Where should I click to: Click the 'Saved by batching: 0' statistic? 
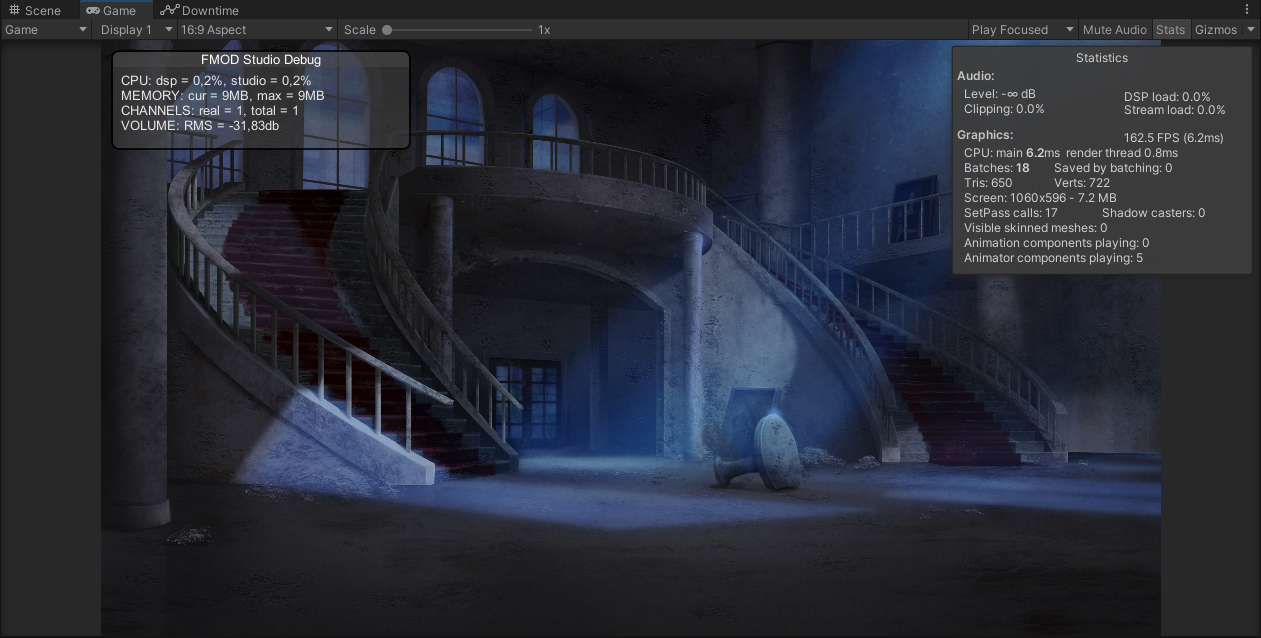[1113, 168]
